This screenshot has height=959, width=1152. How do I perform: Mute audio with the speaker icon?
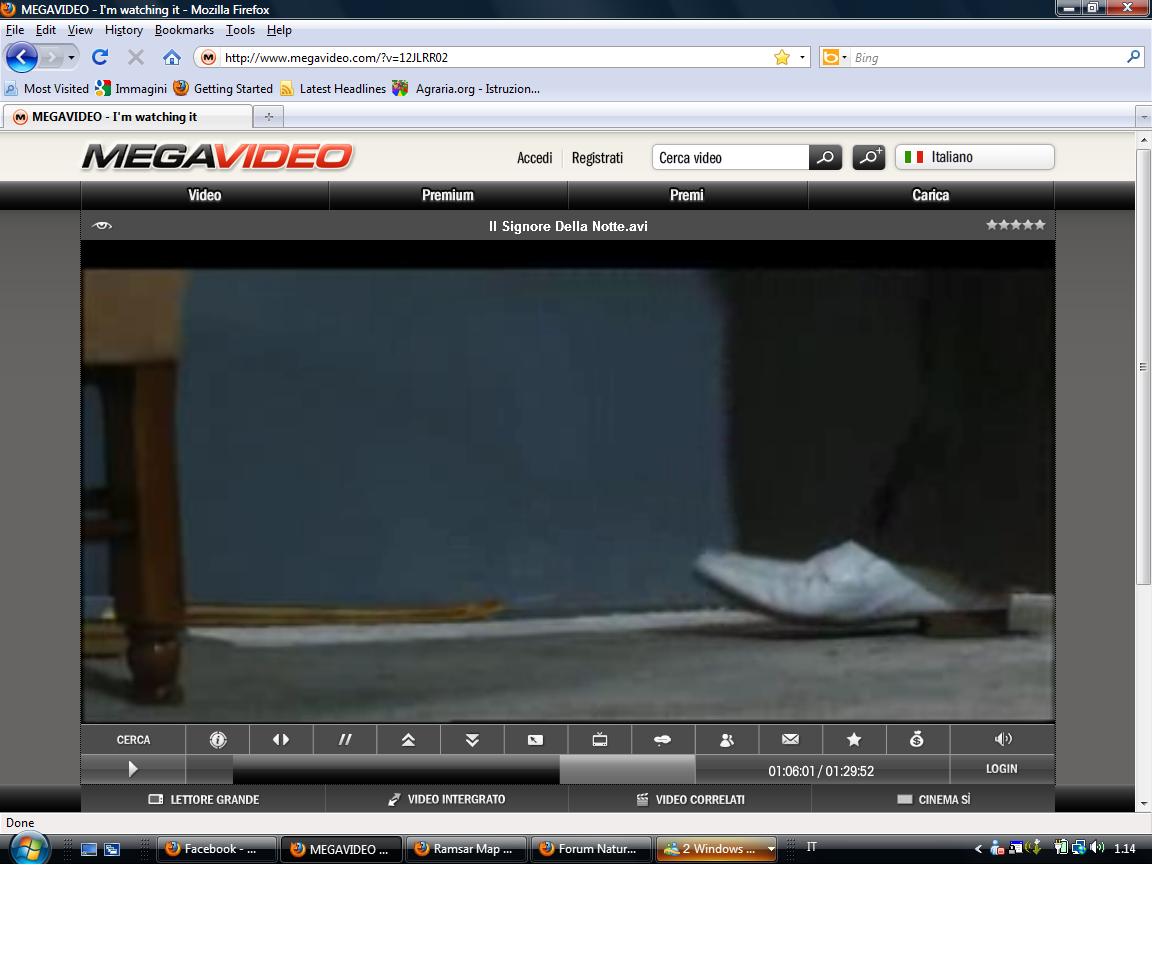point(1003,740)
